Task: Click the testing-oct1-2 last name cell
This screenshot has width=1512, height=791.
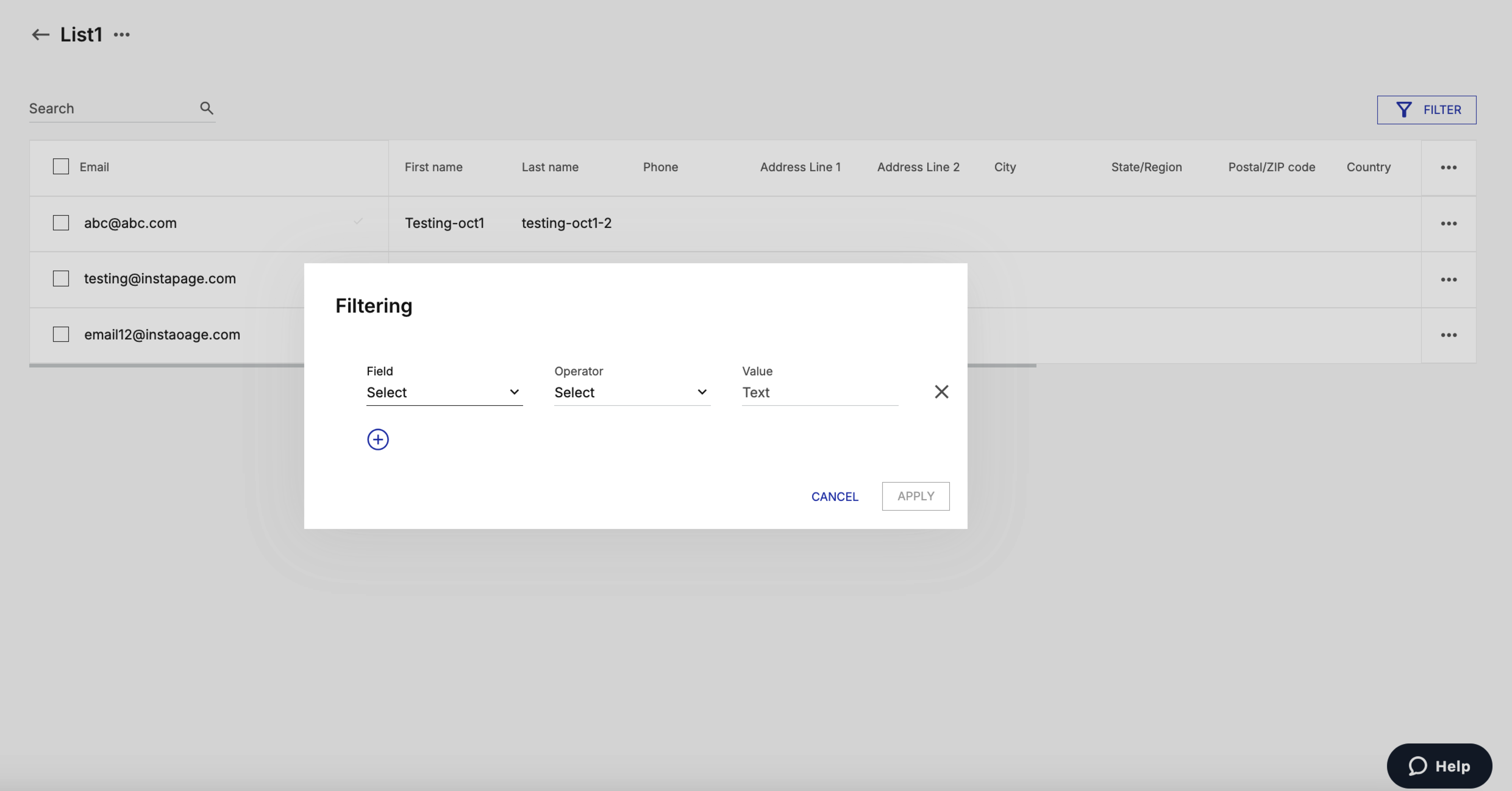Action: point(566,223)
